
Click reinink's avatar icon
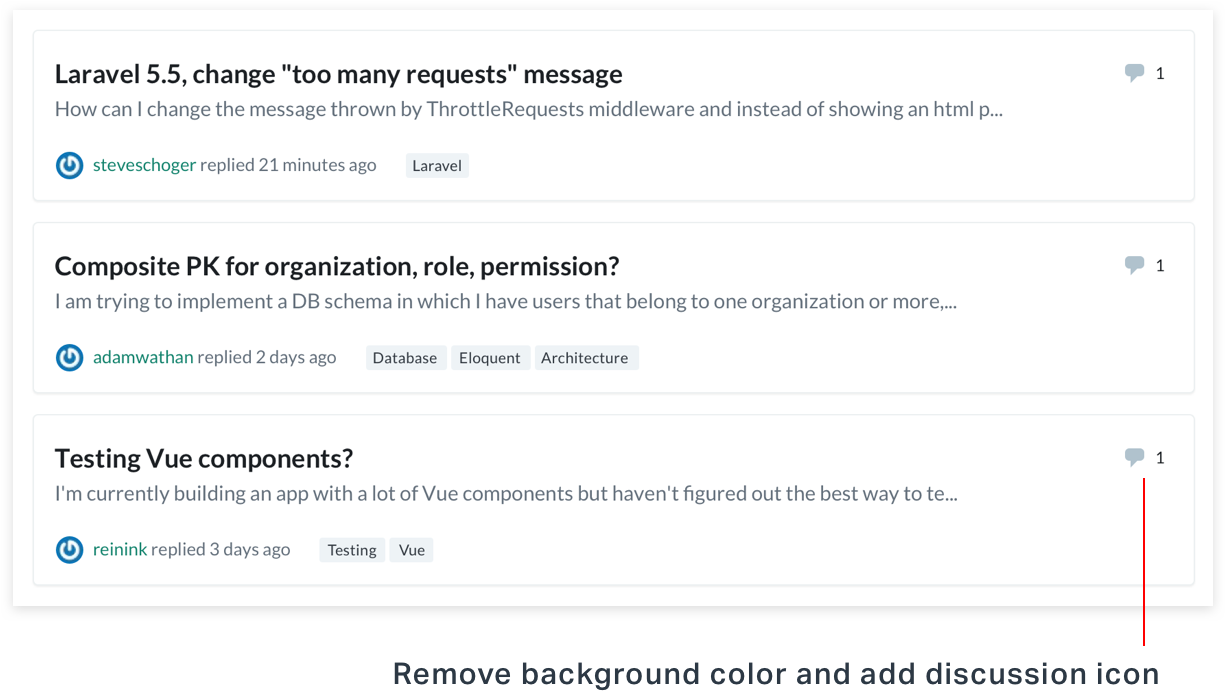point(69,549)
